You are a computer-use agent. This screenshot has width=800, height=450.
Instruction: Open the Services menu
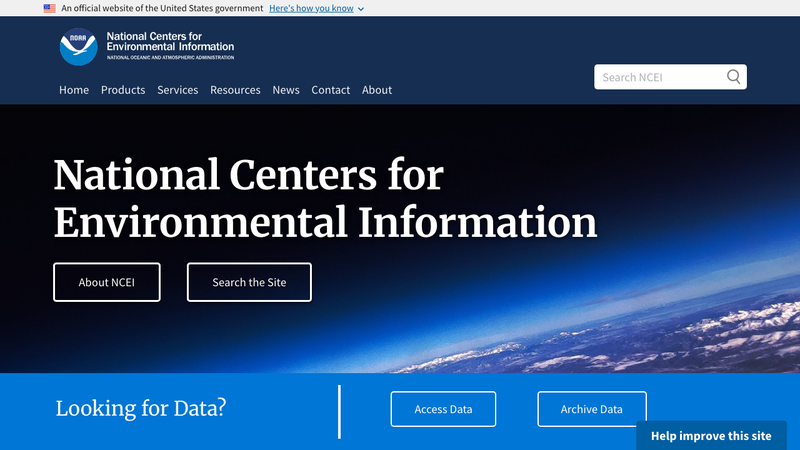click(178, 90)
